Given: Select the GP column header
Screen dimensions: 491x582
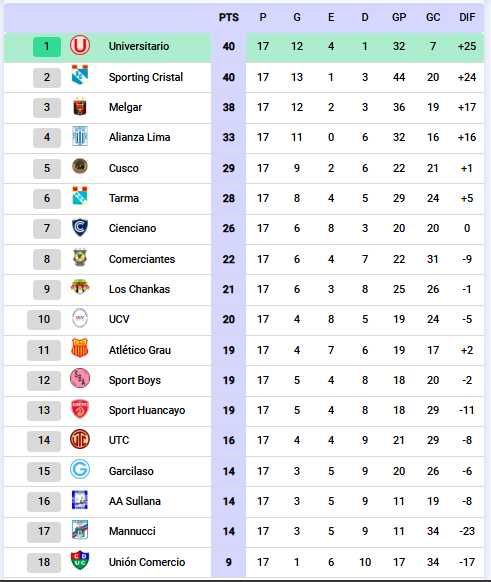Looking at the screenshot, I should [399, 17].
